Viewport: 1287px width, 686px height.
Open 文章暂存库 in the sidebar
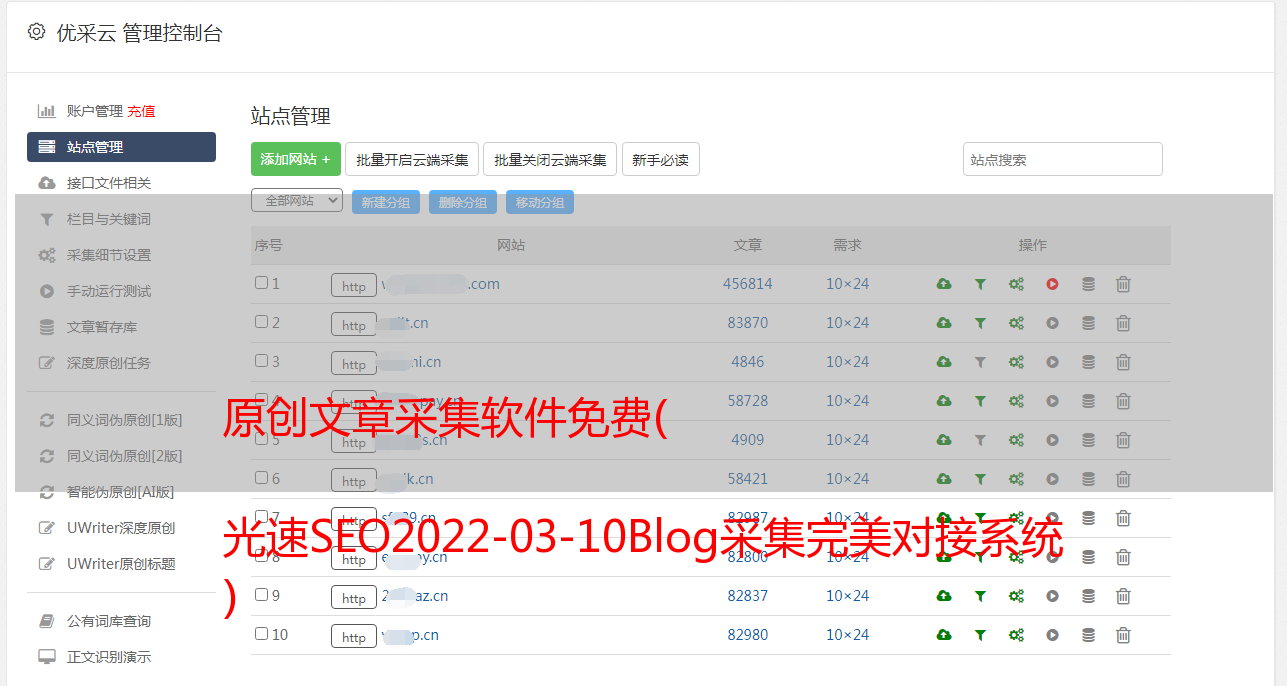(102, 327)
